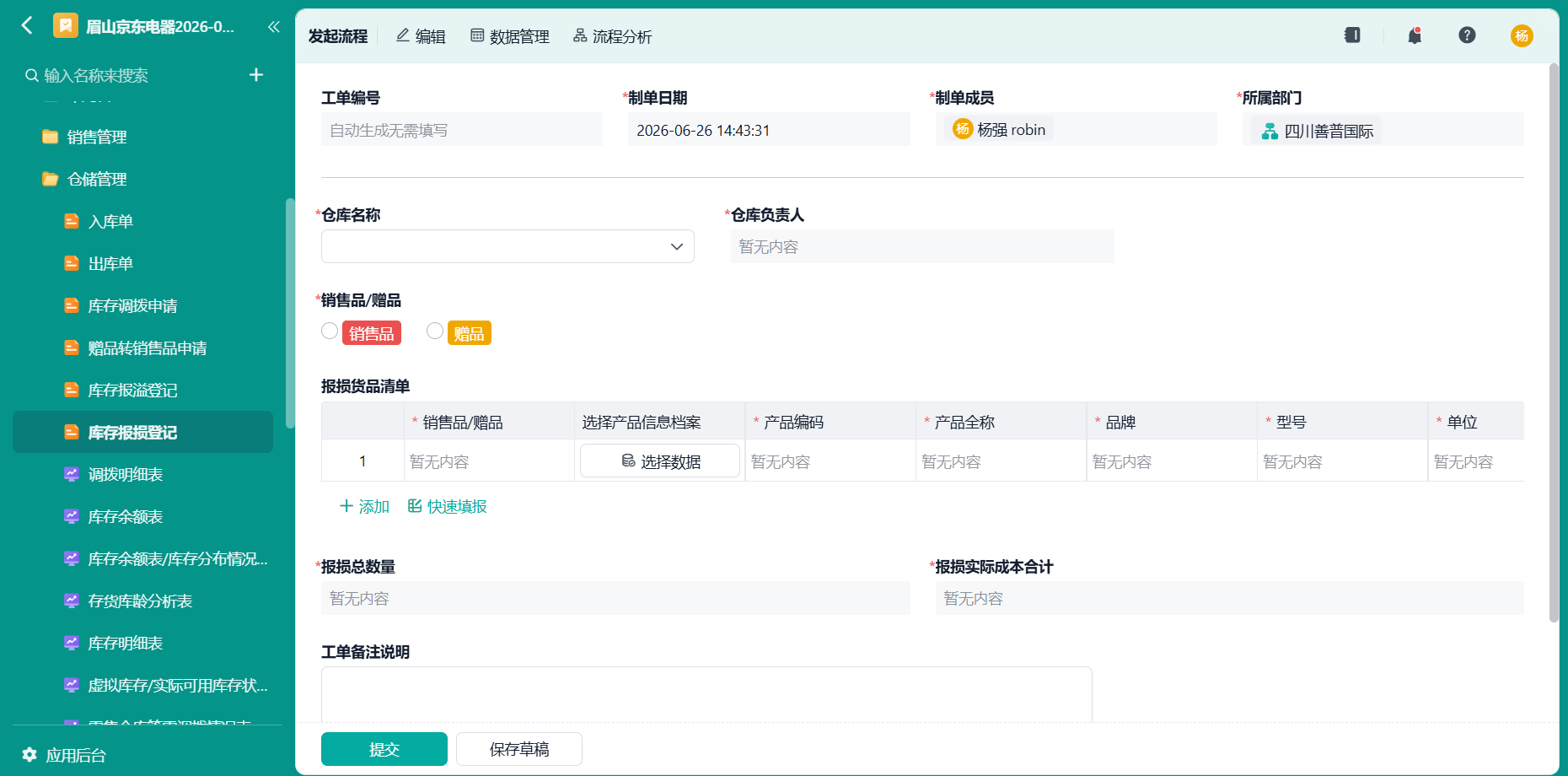Click the 提交 button

tap(384, 749)
